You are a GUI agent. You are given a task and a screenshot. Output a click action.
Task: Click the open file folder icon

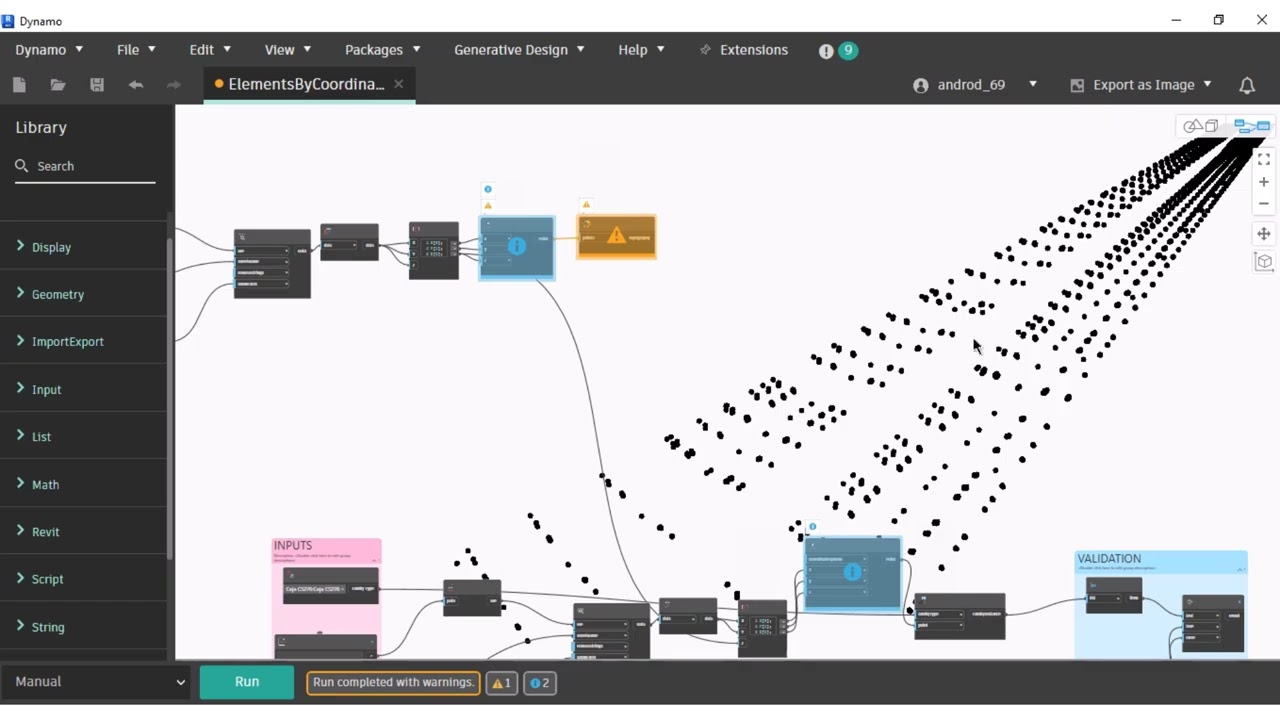58,85
